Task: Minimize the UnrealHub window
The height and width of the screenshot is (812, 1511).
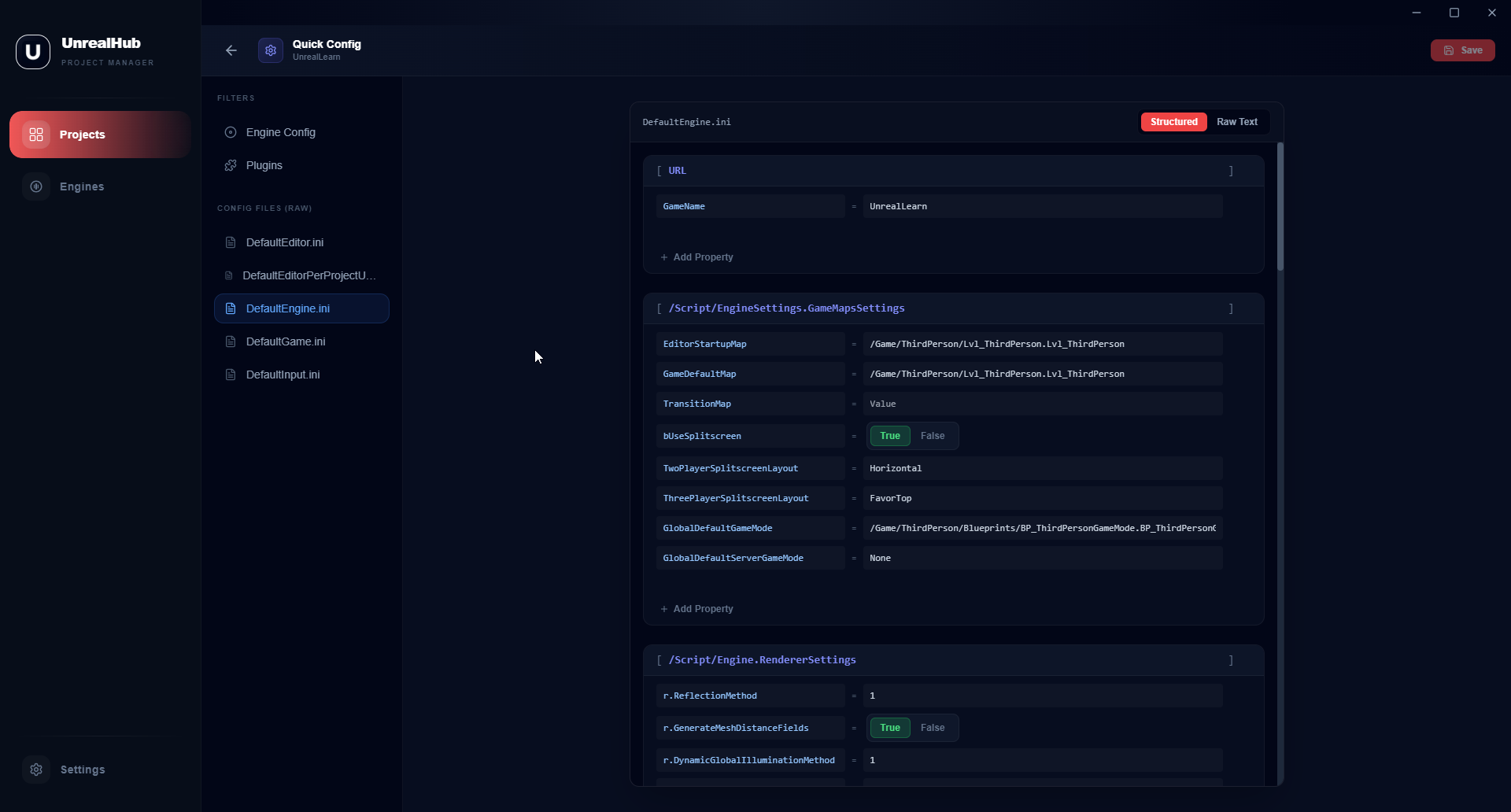Action: coord(1417,13)
